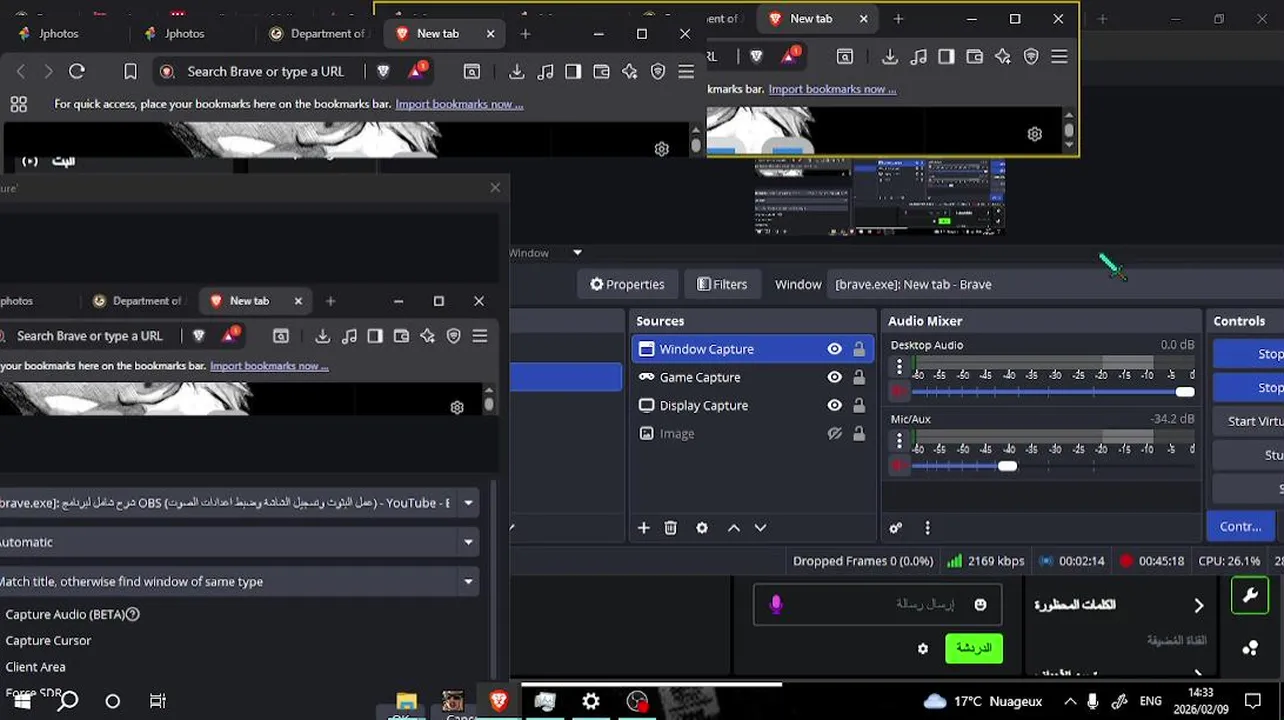Mute the Mic/Aux channel
The image size is (1284, 720).
point(898,466)
